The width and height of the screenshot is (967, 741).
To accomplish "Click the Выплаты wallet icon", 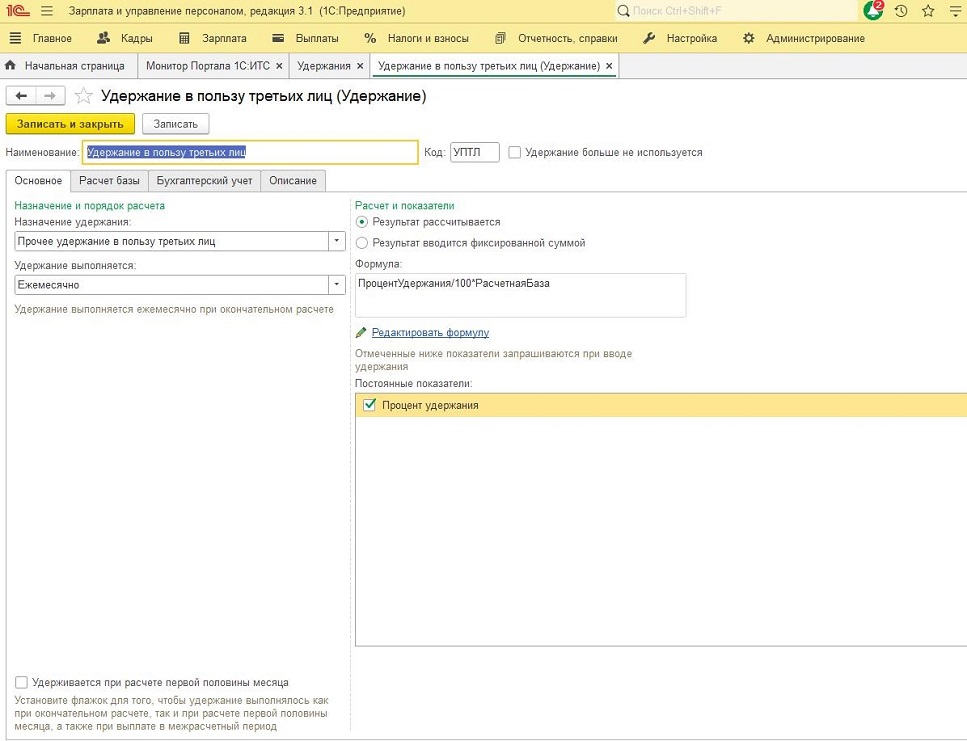I will pos(278,38).
